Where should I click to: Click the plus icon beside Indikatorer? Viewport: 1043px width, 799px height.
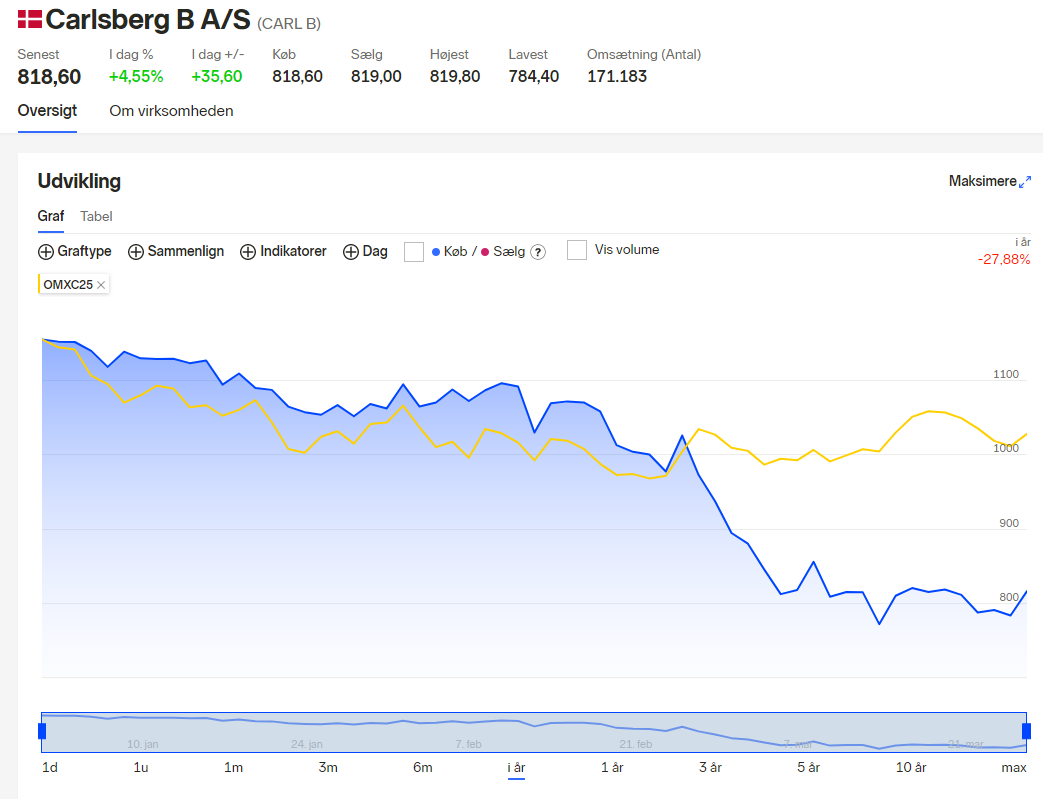click(248, 252)
